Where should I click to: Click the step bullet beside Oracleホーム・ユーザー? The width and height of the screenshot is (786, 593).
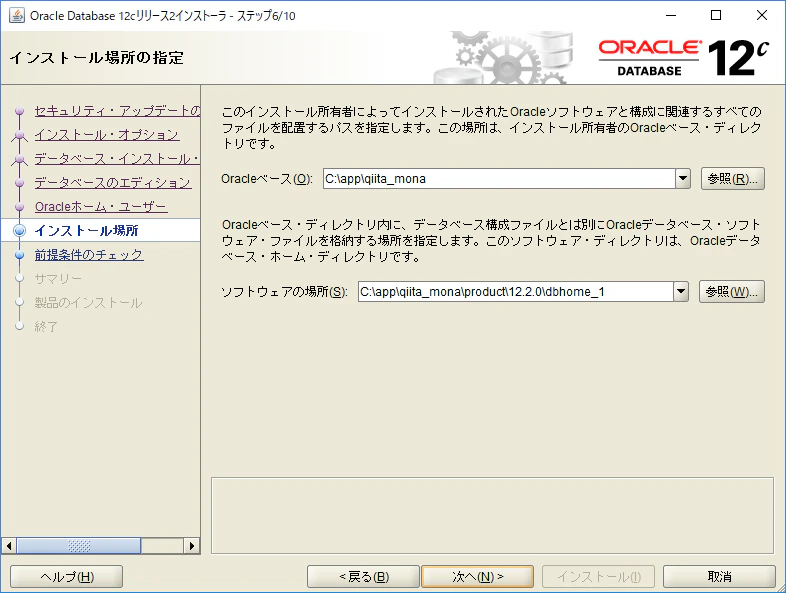[20, 207]
